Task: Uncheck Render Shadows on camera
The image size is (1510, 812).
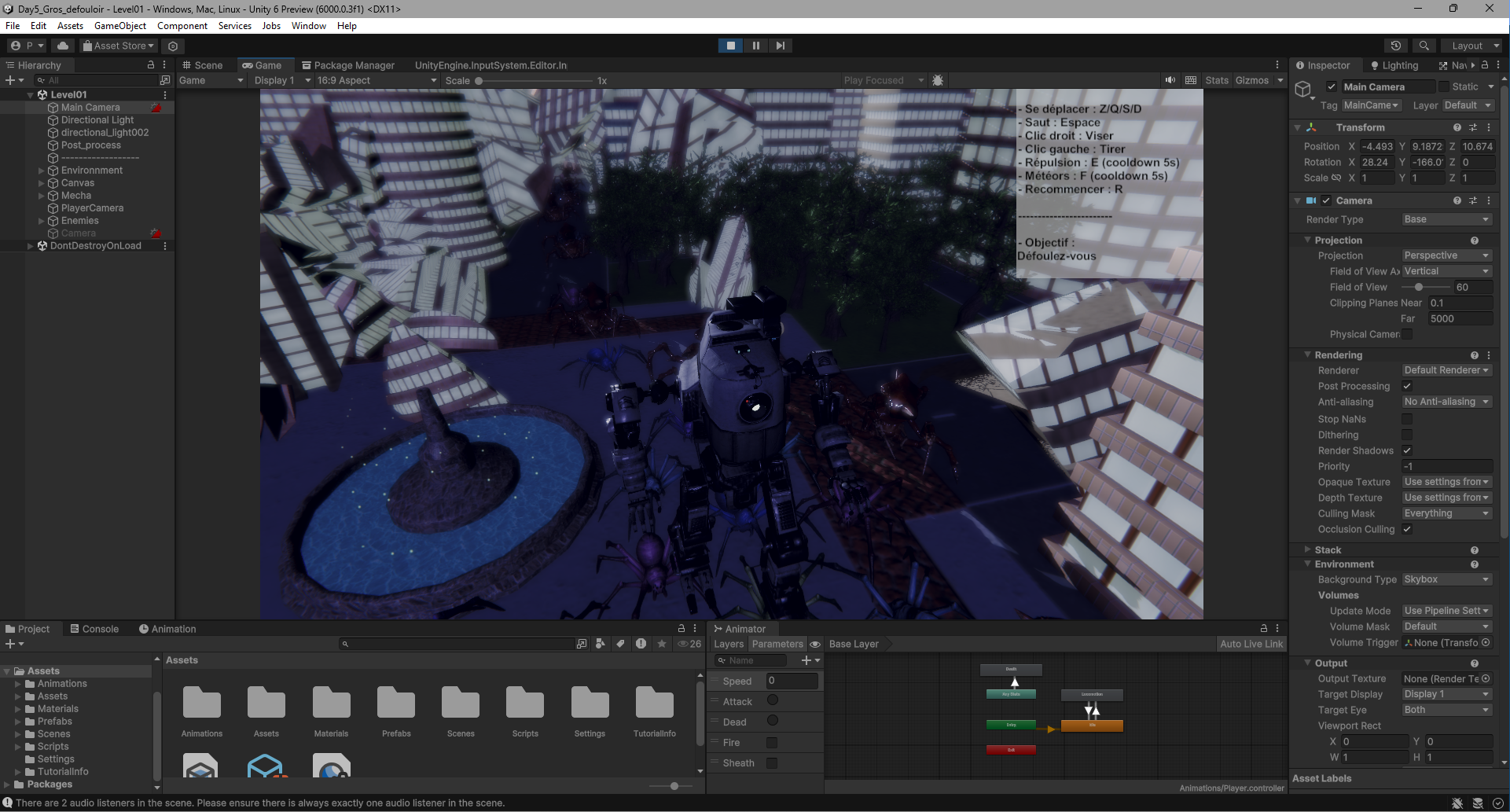Action: [x=1407, y=450]
